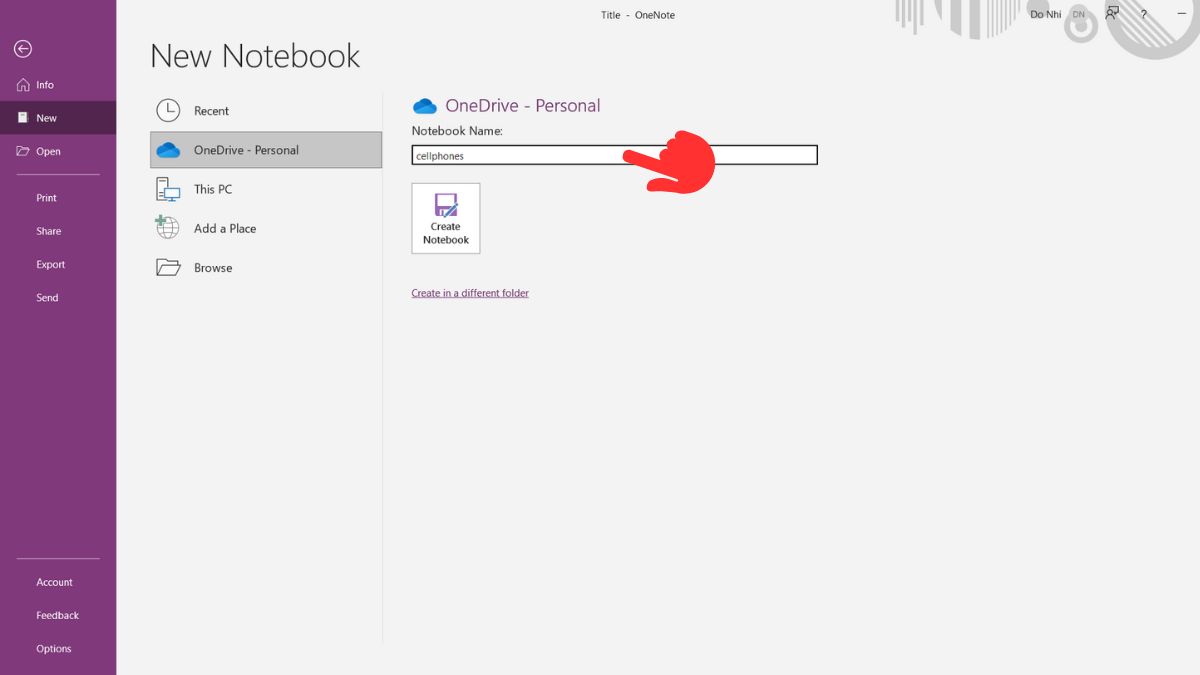Viewport: 1200px width, 675px height.
Task: Click the back arrow circle icon
Action: (23, 48)
